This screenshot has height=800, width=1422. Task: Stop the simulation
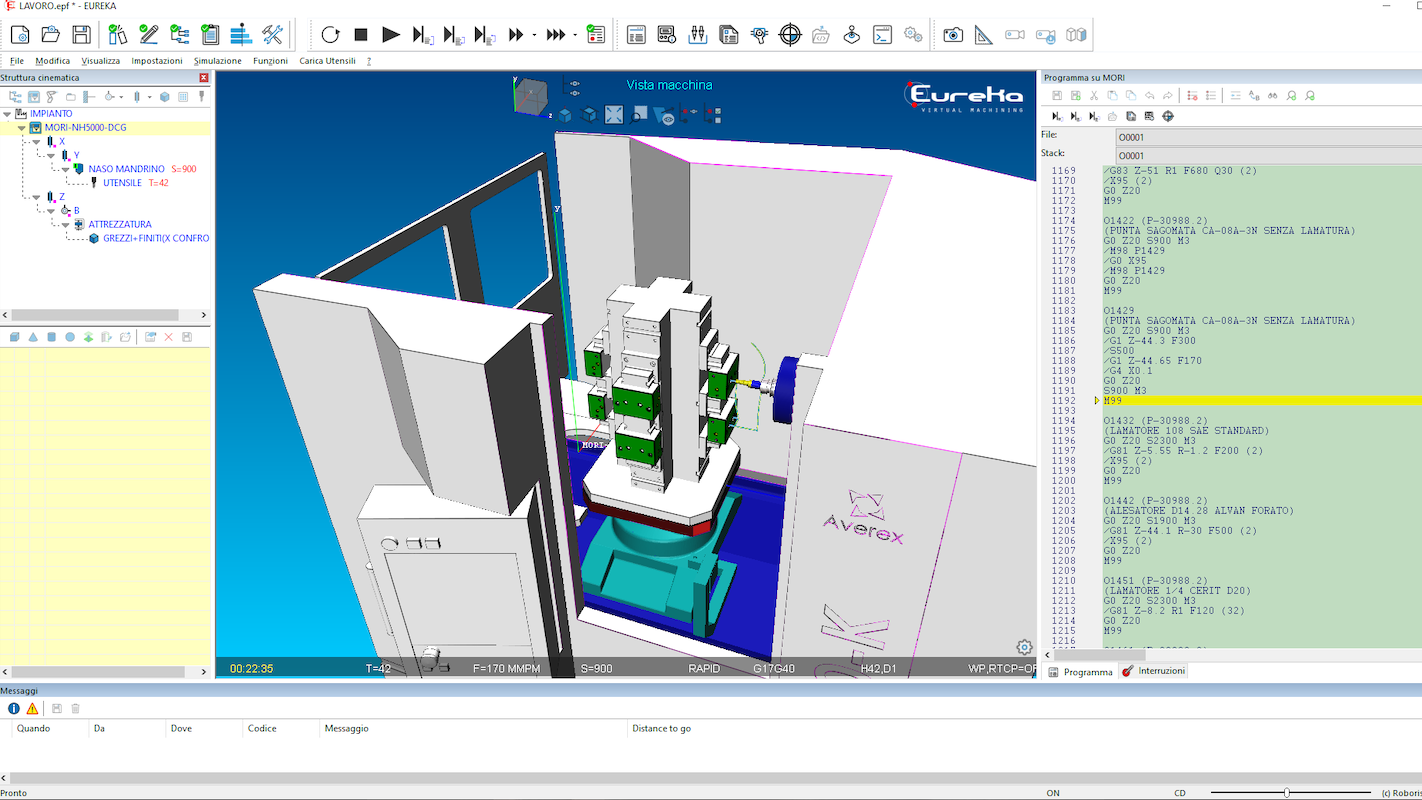[361, 35]
